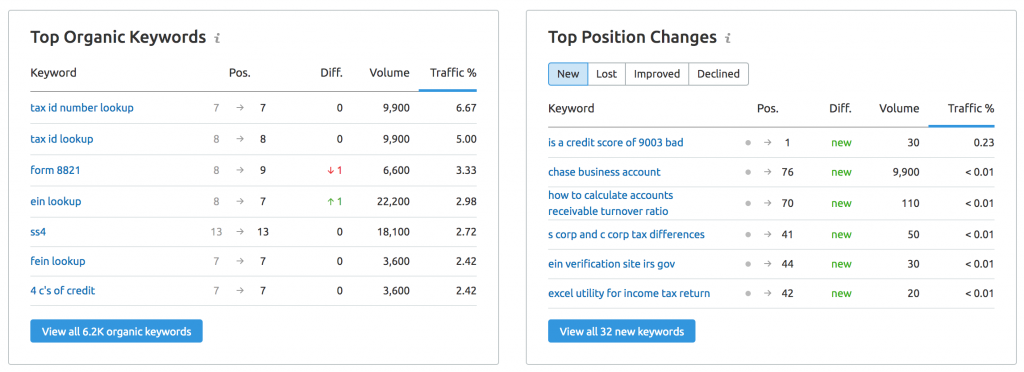Click View all 32 new keywords button
1024x372 pixels.
(x=622, y=331)
